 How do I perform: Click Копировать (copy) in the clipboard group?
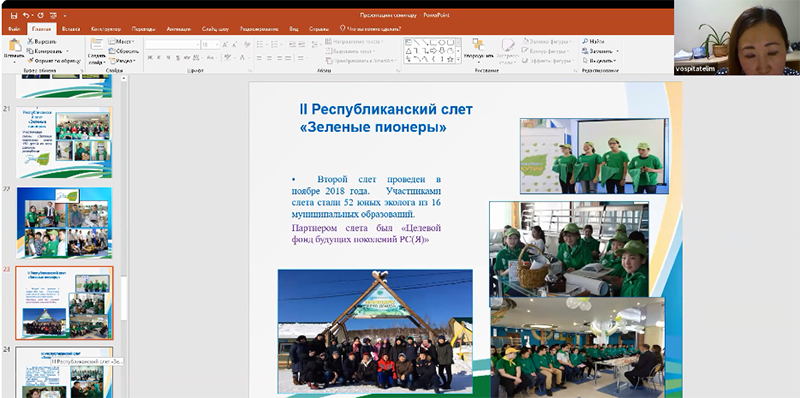click(x=44, y=51)
